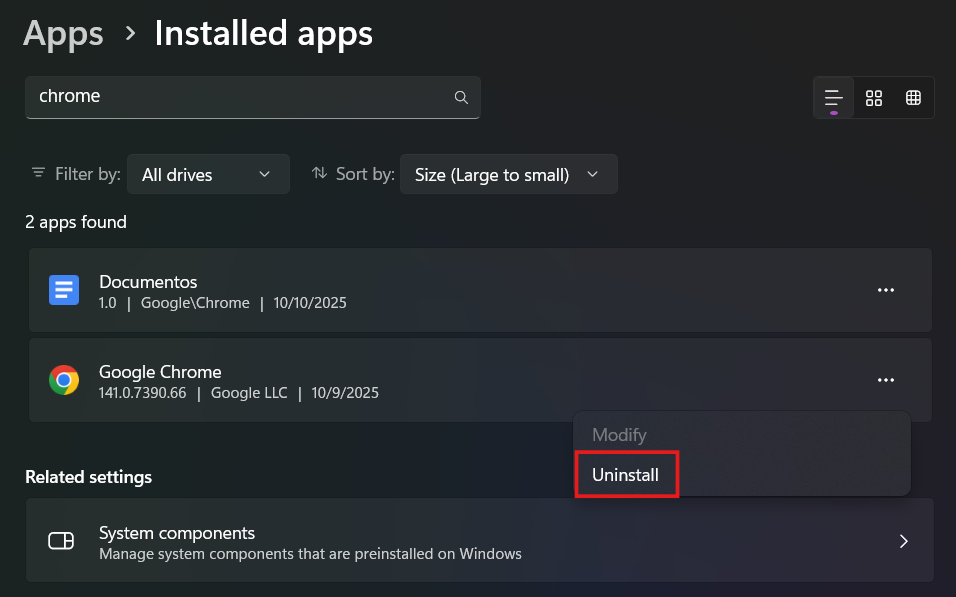The width and height of the screenshot is (956, 597).
Task: Click the Google Chrome three-dot options button
Action: point(885,380)
